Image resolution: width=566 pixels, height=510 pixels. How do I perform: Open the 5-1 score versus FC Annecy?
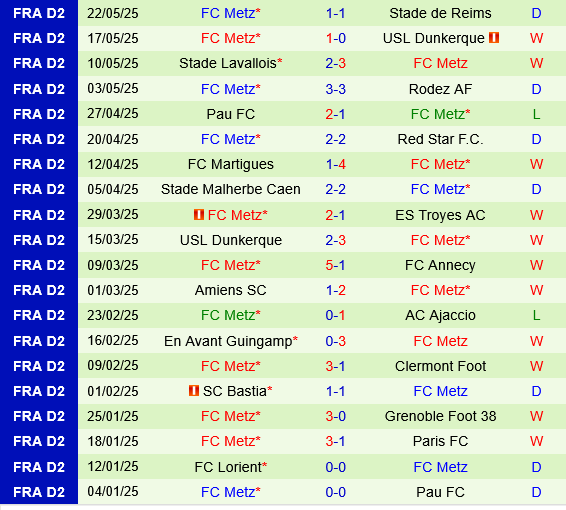(x=335, y=265)
